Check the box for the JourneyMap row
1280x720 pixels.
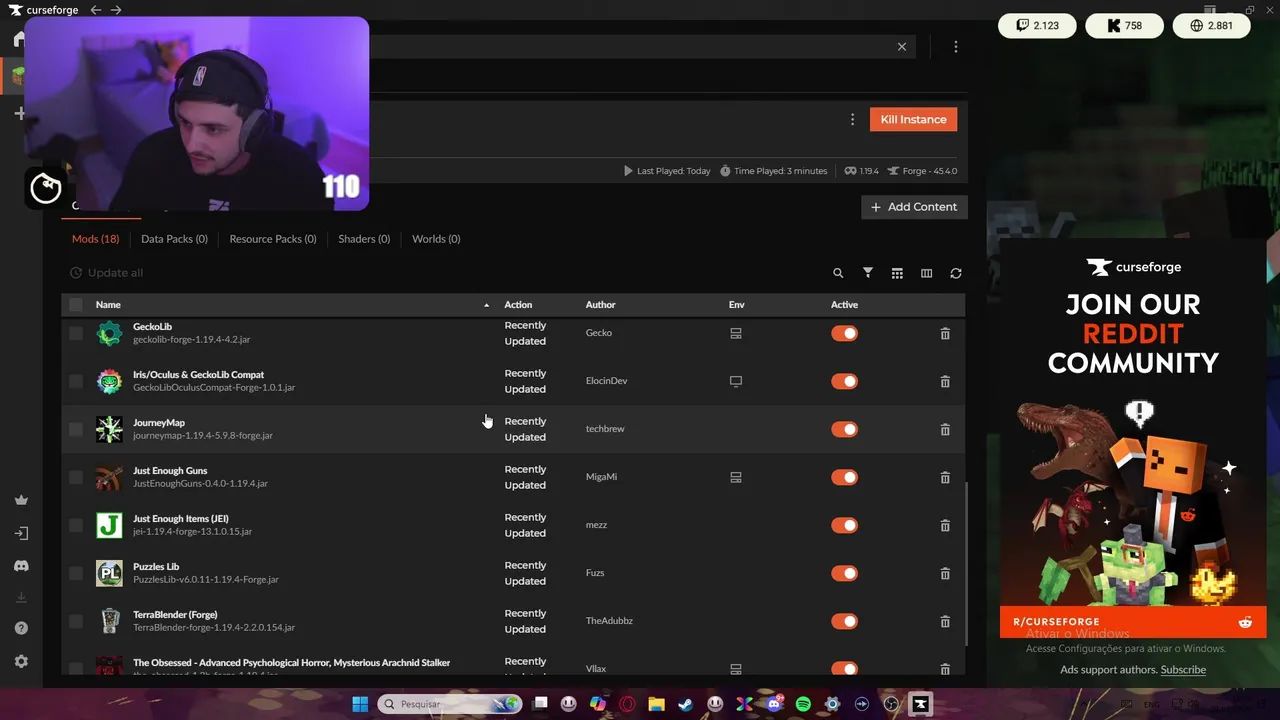(76, 429)
